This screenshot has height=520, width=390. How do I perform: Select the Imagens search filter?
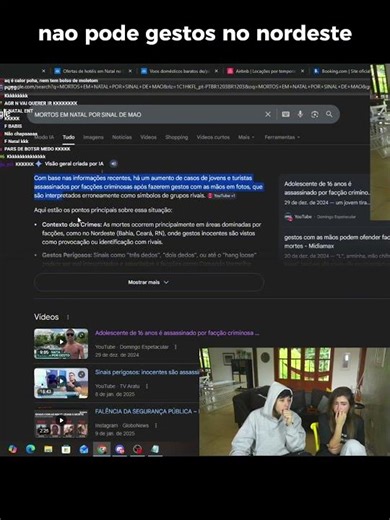pyautogui.click(x=93, y=137)
